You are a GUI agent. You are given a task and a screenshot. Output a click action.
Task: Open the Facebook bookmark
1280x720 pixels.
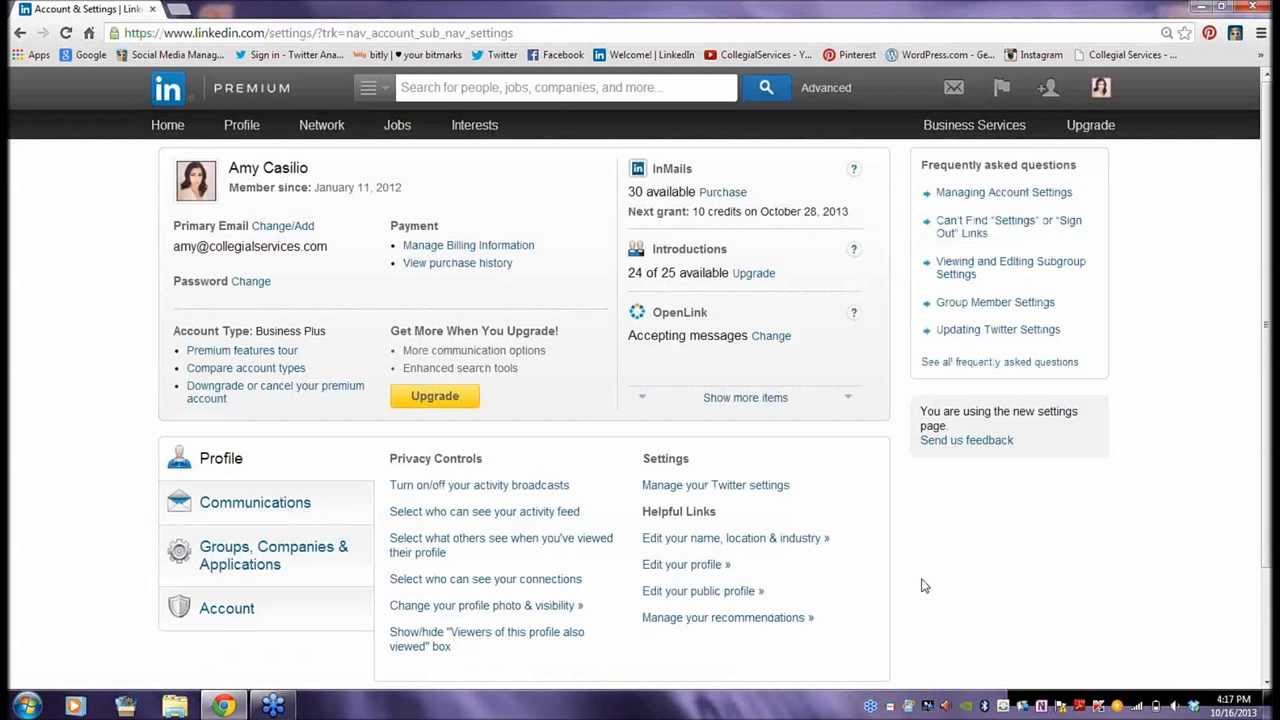pos(555,55)
